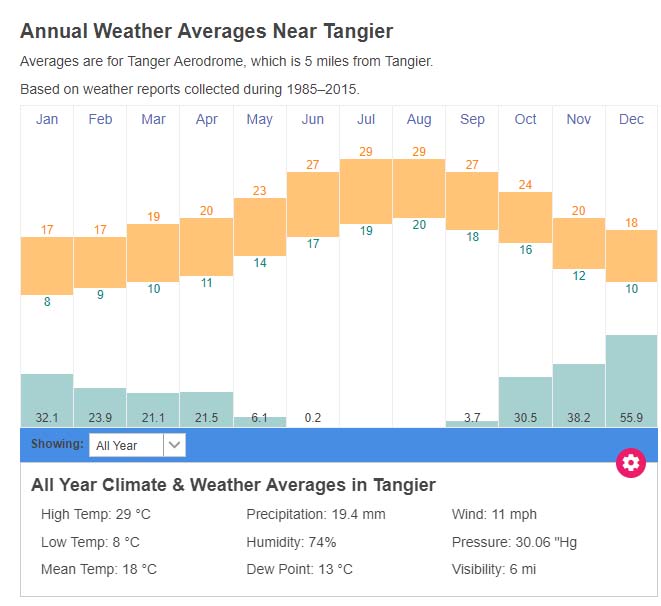Click the orange July temperature bar

click(x=366, y=191)
